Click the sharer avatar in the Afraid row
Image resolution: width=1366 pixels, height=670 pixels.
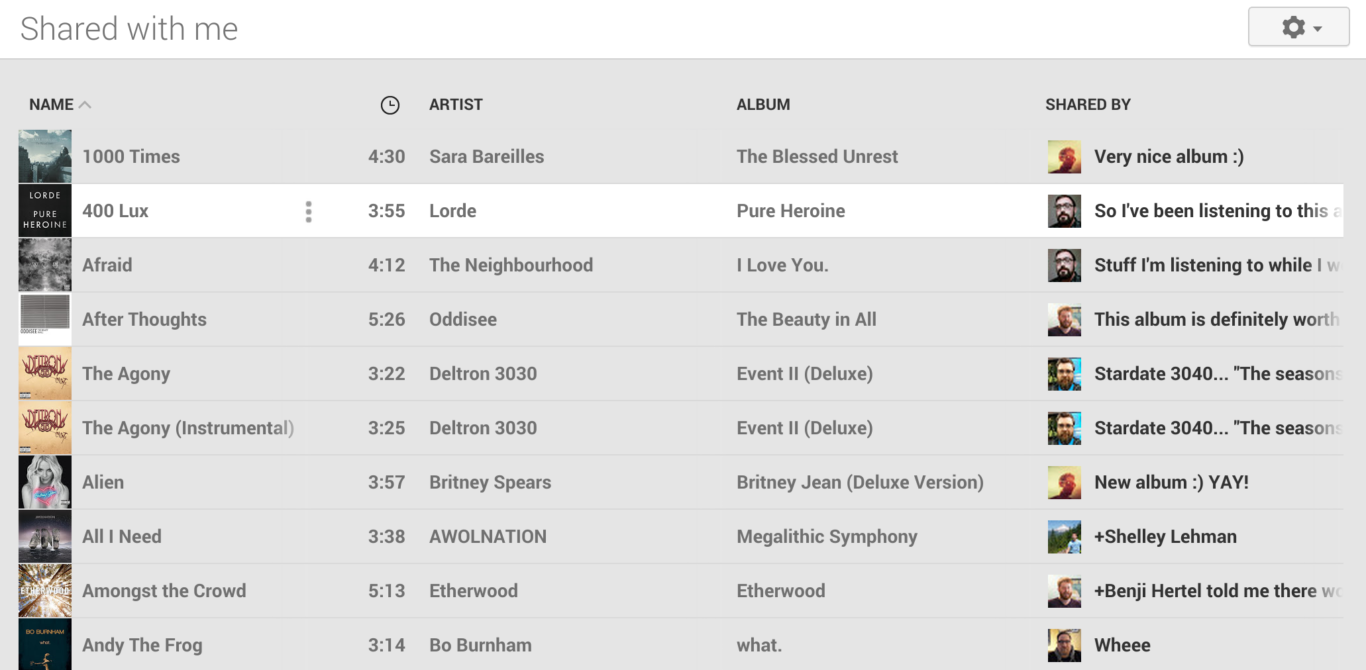pyautogui.click(x=1064, y=265)
